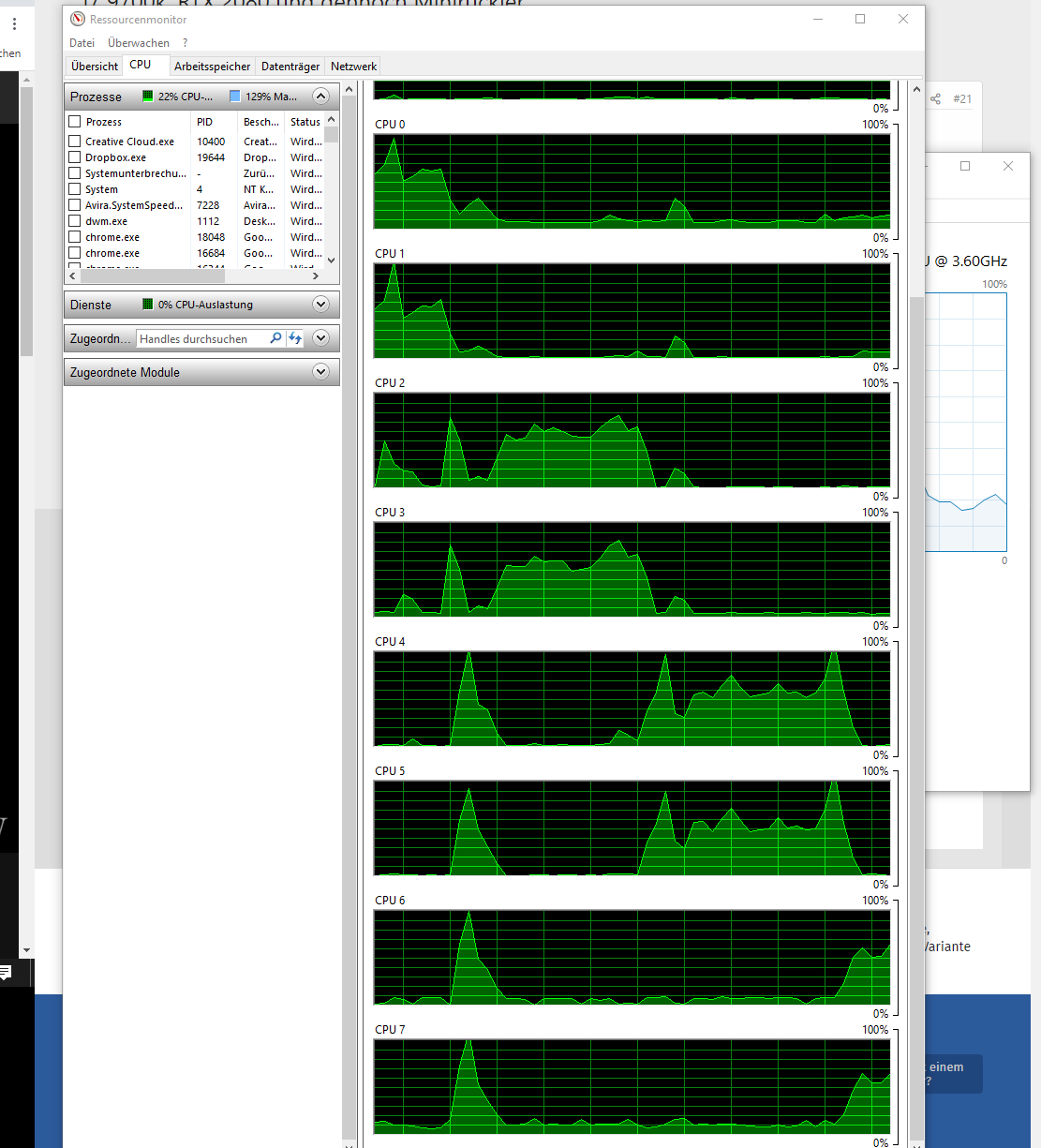Click the refresh icon beside Handles search
Image resolution: width=1041 pixels, height=1148 pixels.
point(295,338)
